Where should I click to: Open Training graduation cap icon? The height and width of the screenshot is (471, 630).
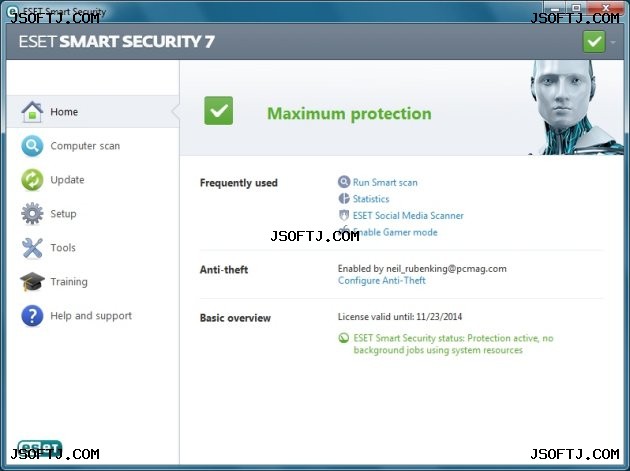pyautogui.click(x=32, y=281)
